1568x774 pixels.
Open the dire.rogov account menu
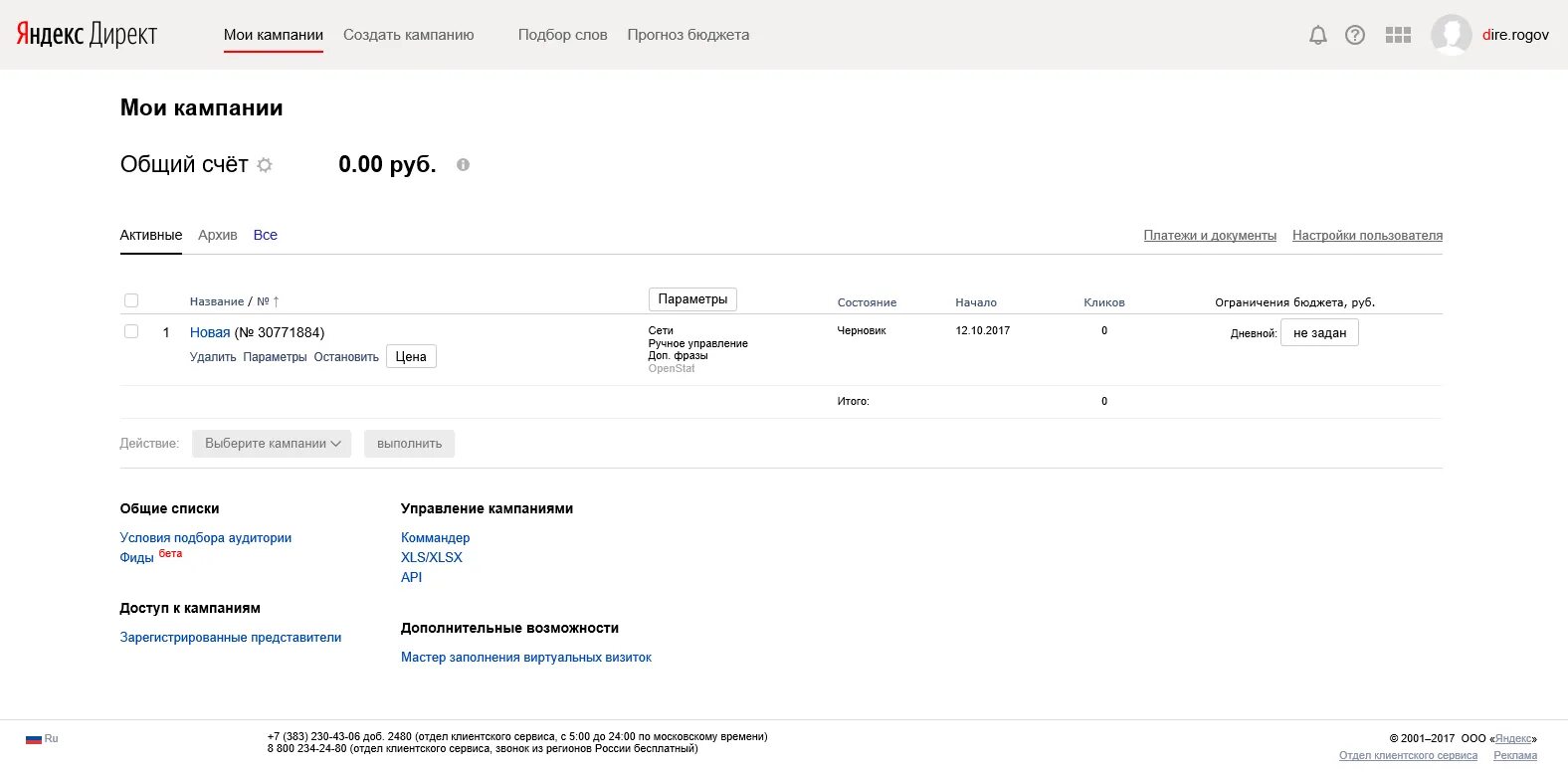click(1515, 35)
